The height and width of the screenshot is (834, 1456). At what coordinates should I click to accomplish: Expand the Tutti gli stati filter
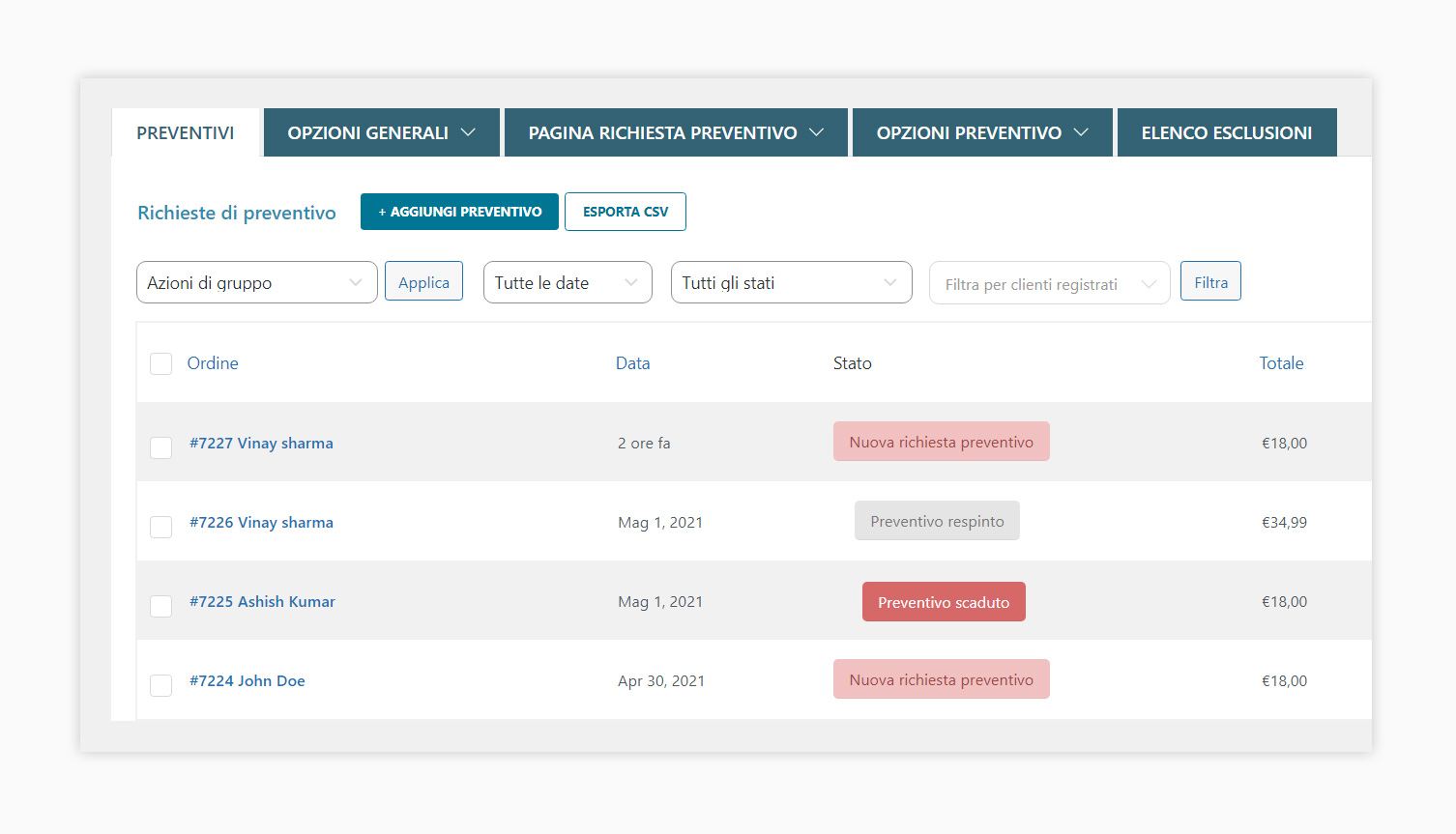pos(791,282)
